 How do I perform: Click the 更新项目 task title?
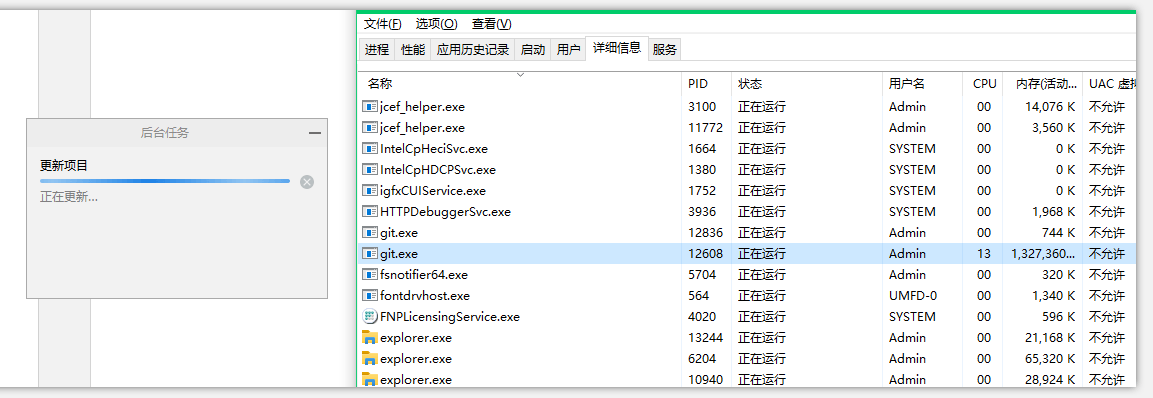pos(64,165)
